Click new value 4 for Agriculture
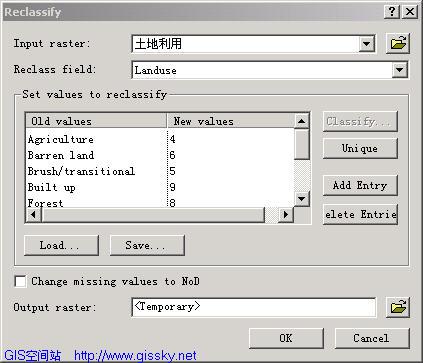Viewport: 423px width, 363px height. (172, 139)
